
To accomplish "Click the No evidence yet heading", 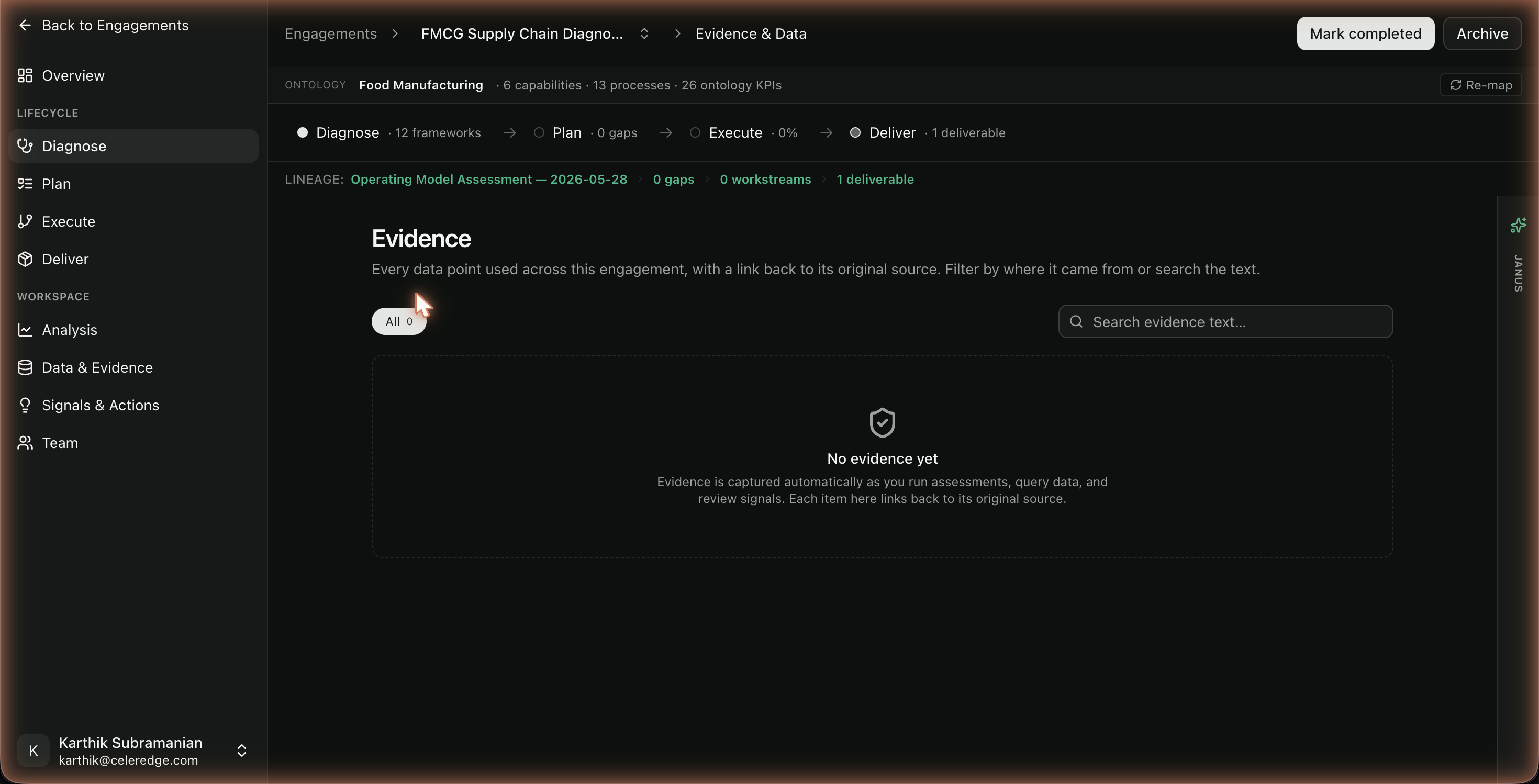I will pyautogui.click(x=882, y=458).
